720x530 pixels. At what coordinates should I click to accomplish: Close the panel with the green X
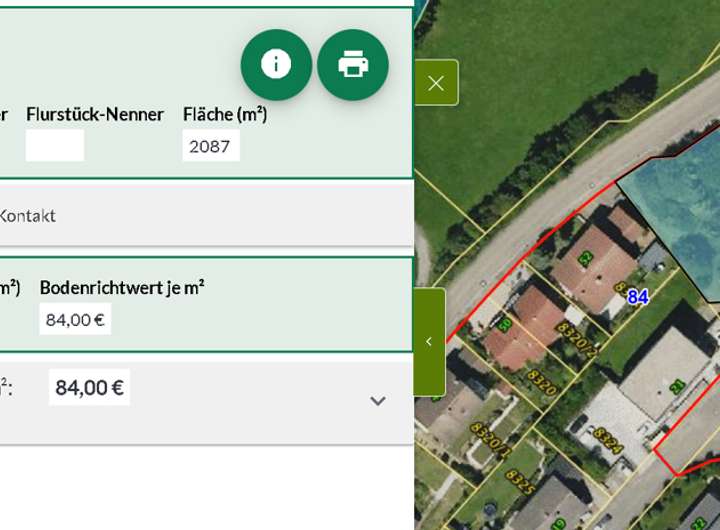coord(436,83)
